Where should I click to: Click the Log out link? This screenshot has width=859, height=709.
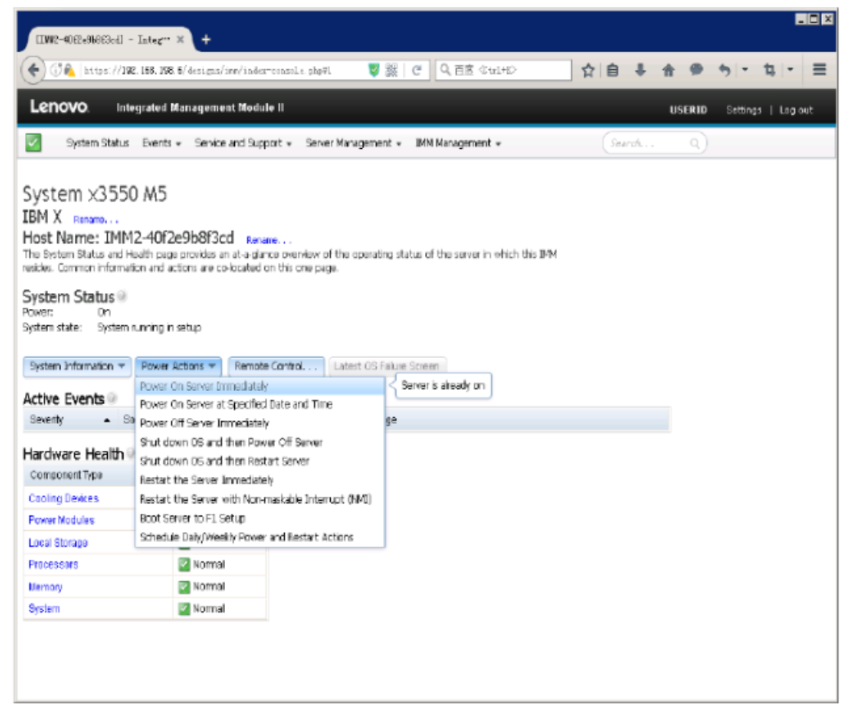796,110
